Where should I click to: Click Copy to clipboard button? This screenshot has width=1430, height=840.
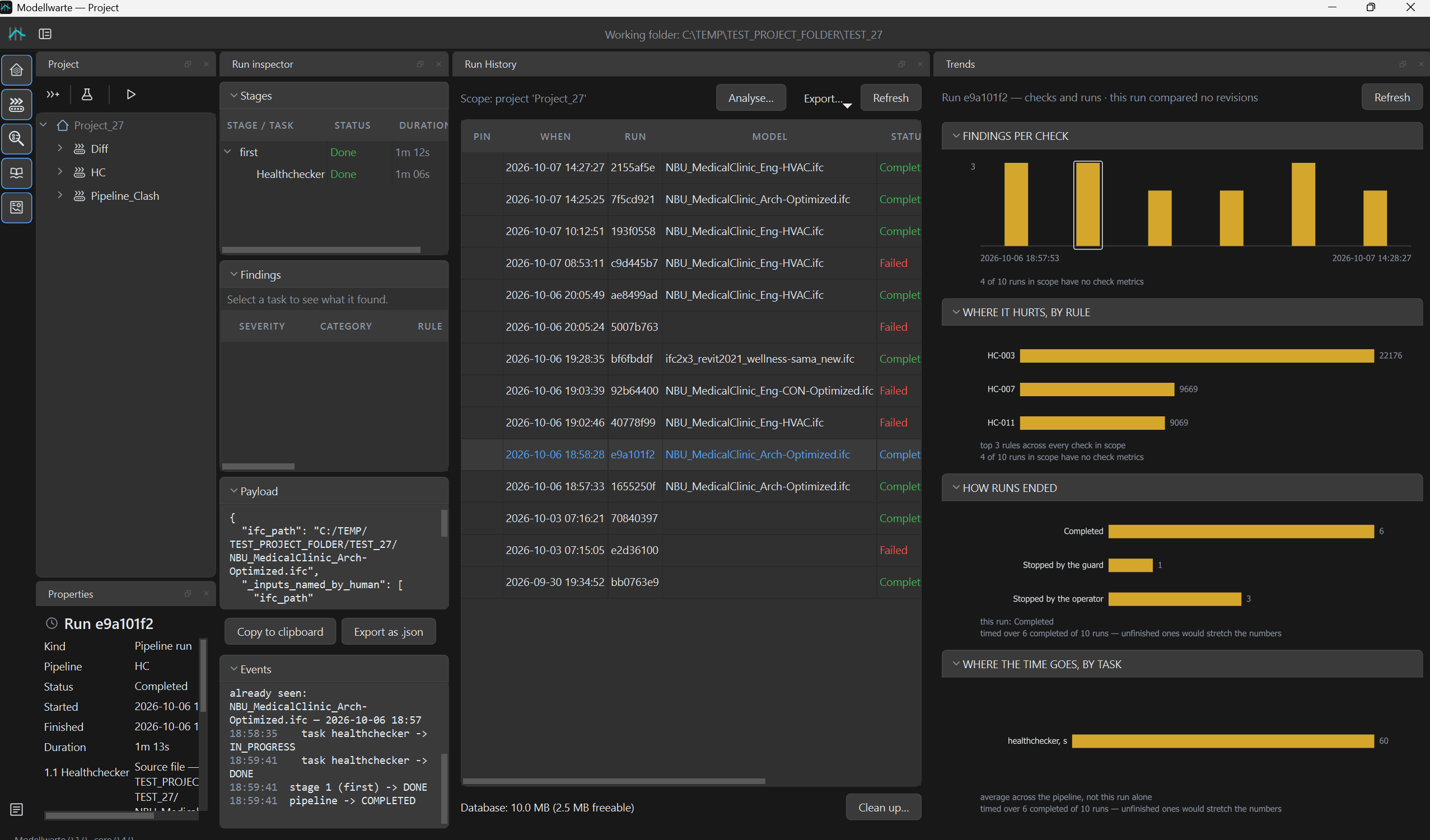click(x=280, y=632)
